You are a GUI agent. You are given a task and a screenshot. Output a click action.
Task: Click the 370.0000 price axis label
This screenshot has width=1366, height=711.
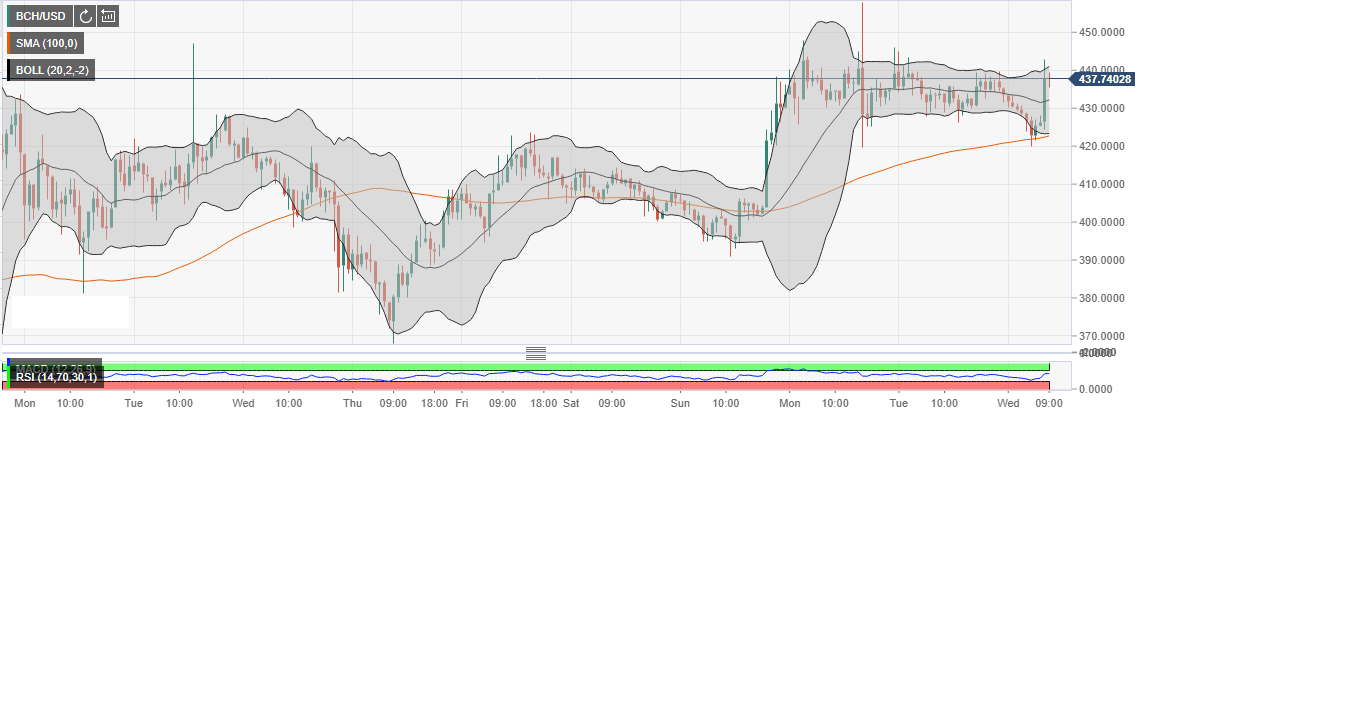1102,336
